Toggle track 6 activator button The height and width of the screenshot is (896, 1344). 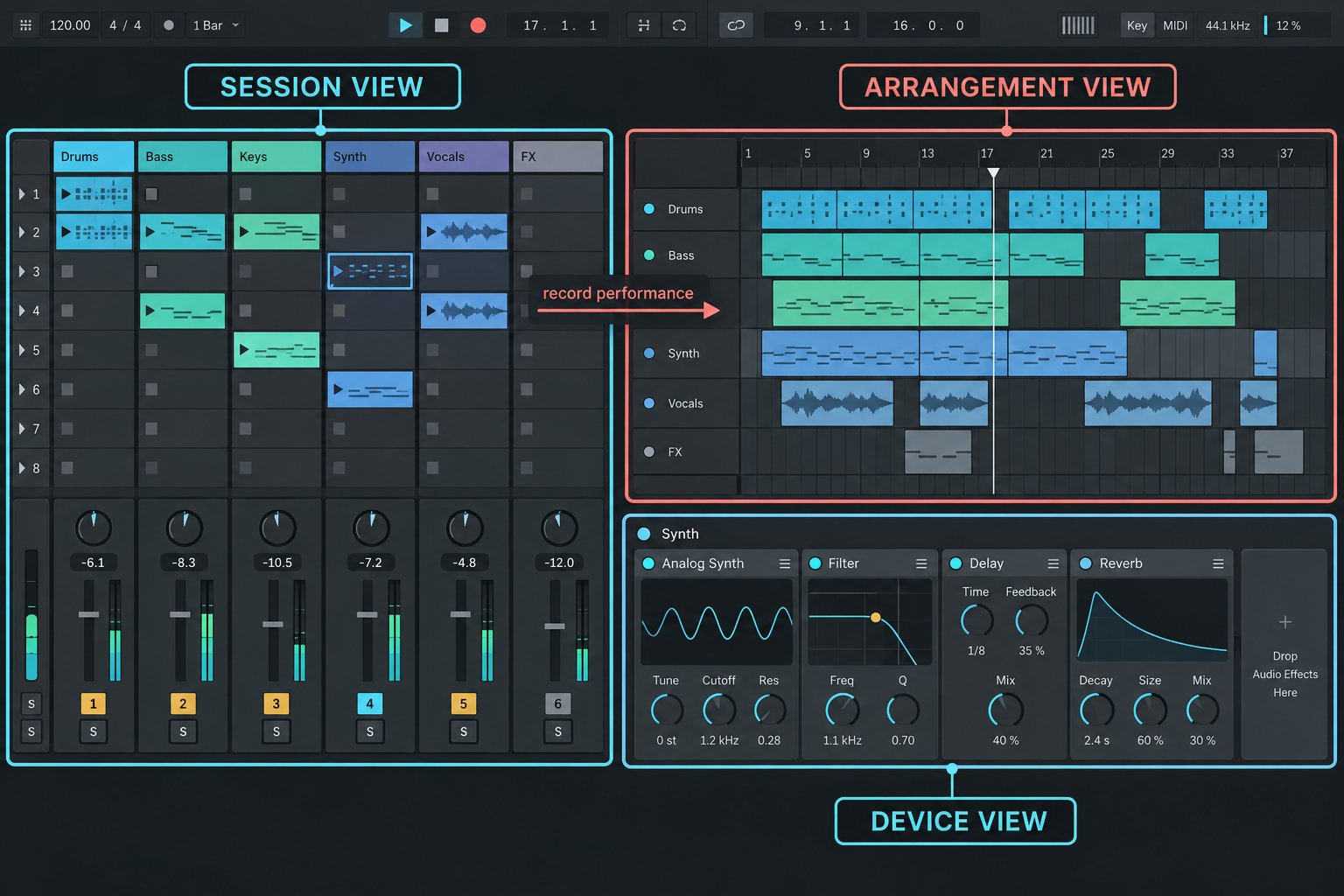[557, 703]
